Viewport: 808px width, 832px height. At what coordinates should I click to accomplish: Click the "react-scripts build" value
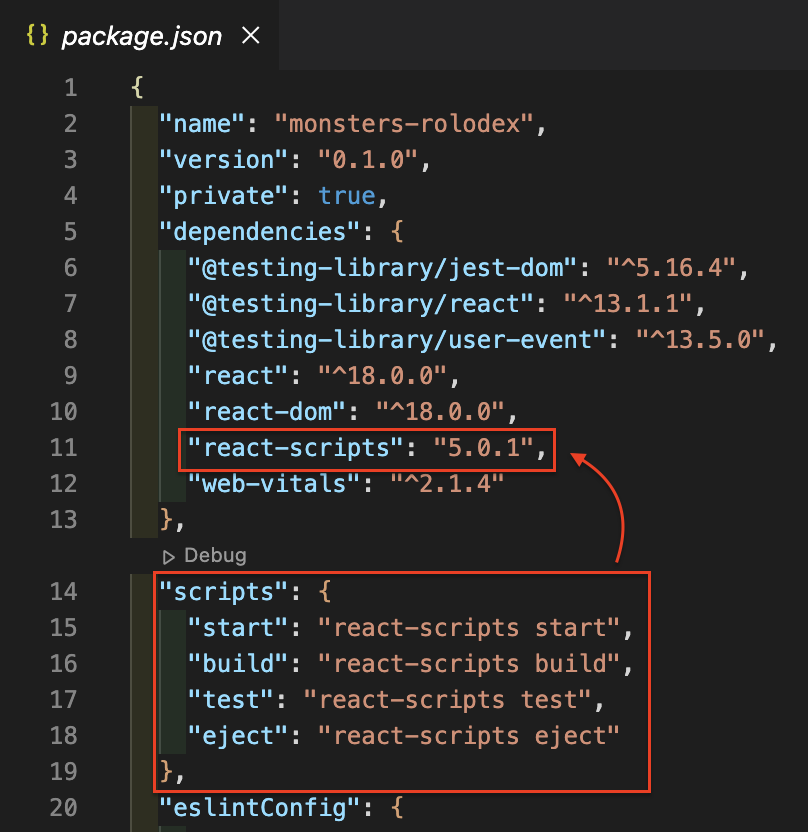coord(468,664)
